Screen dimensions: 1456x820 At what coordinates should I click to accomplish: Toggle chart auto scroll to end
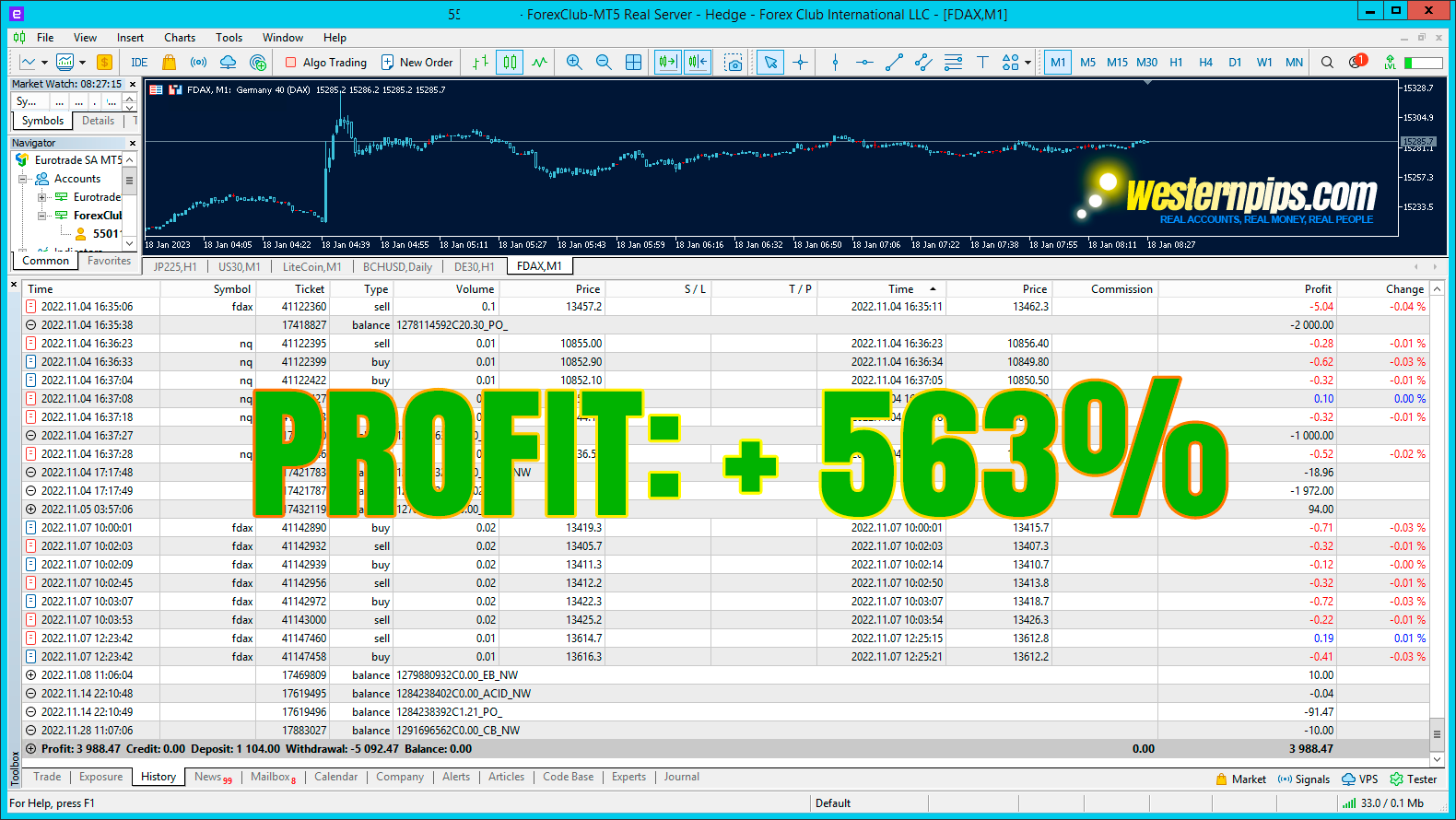tap(667, 63)
